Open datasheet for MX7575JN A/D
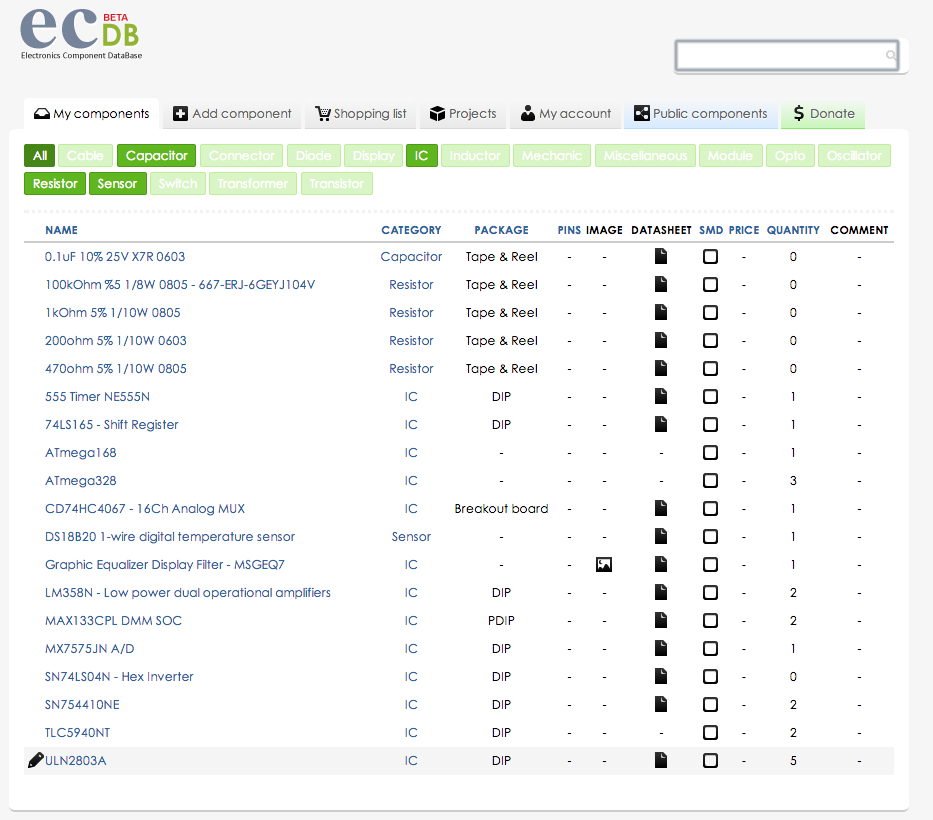The width and height of the screenshot is (933, 820). click(x=660, y=648)
